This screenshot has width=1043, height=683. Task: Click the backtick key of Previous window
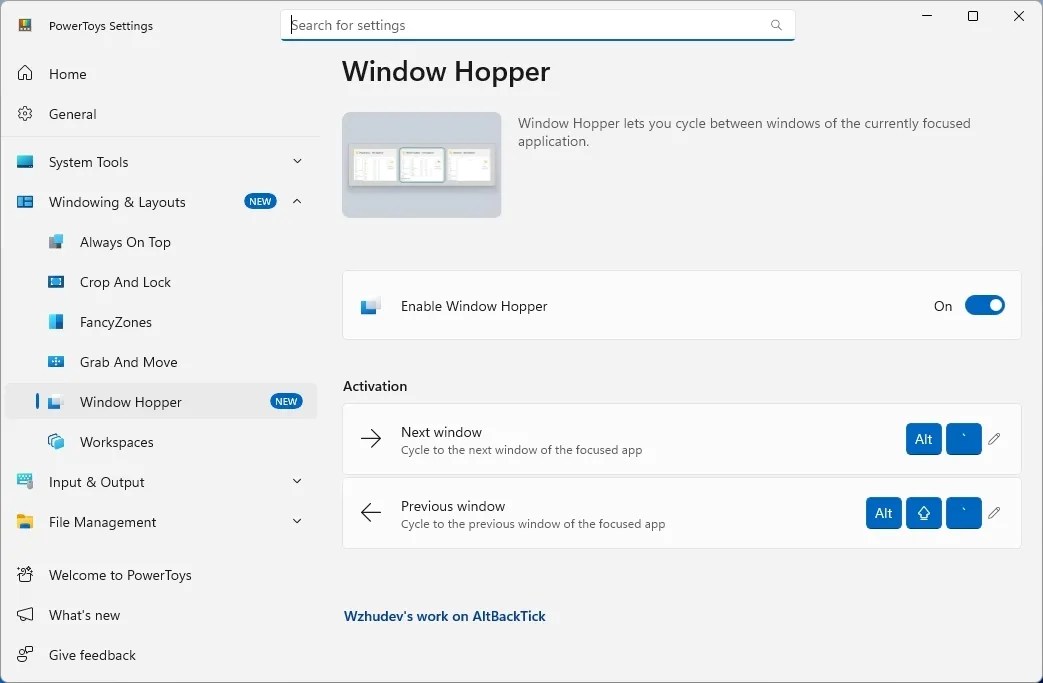pyautogui.click(x=963, y=513)
